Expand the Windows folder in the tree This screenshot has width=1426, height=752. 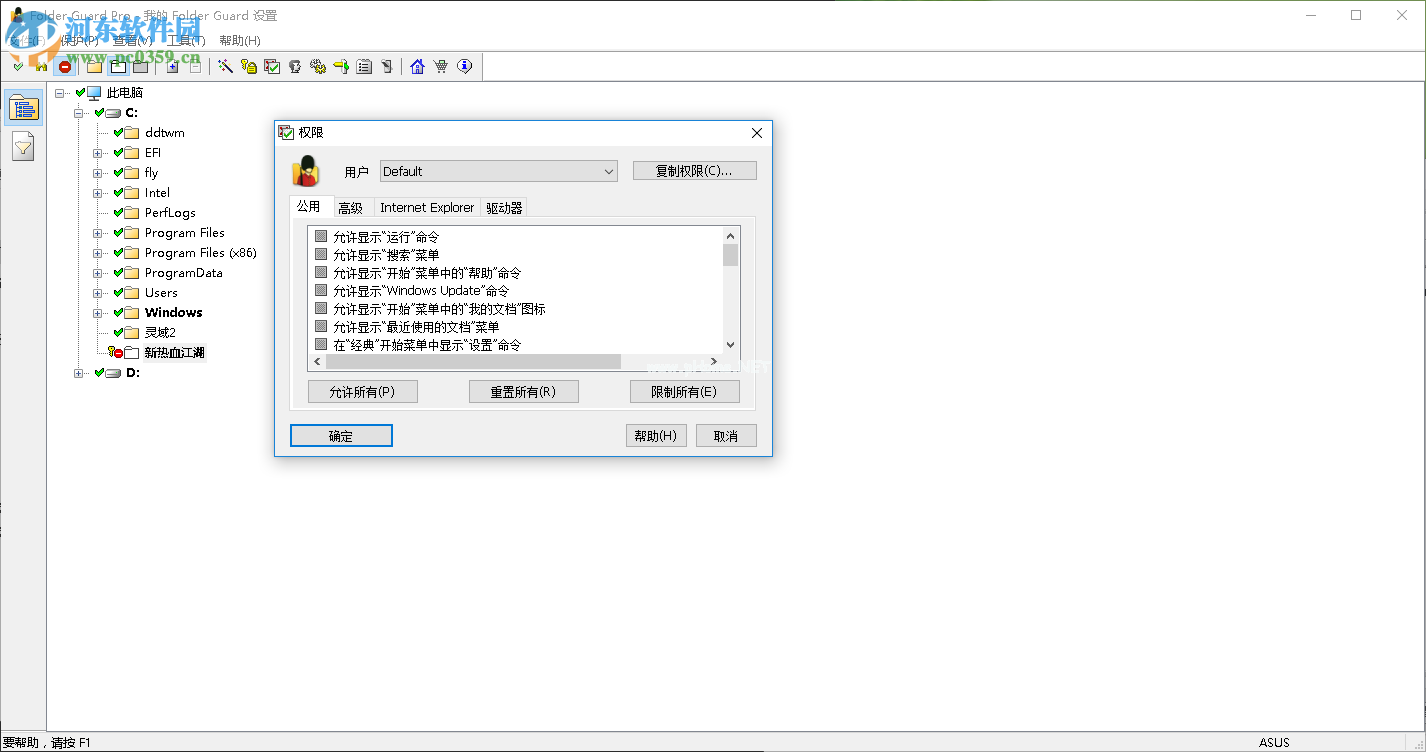point(95,312)
